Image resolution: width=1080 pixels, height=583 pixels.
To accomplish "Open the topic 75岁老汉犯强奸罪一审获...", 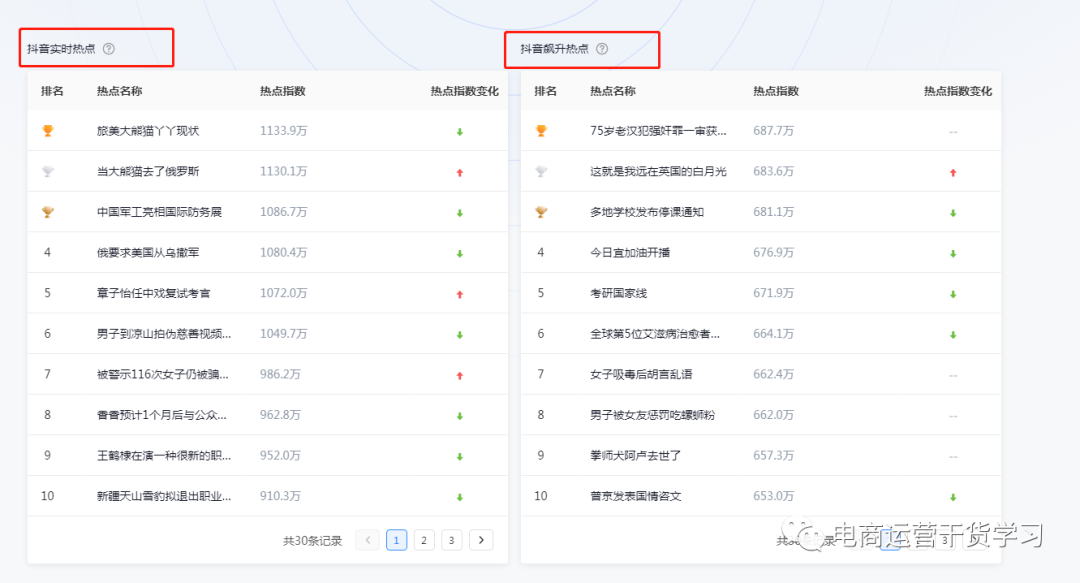I will pyautogui.click(x=658, y=131).
